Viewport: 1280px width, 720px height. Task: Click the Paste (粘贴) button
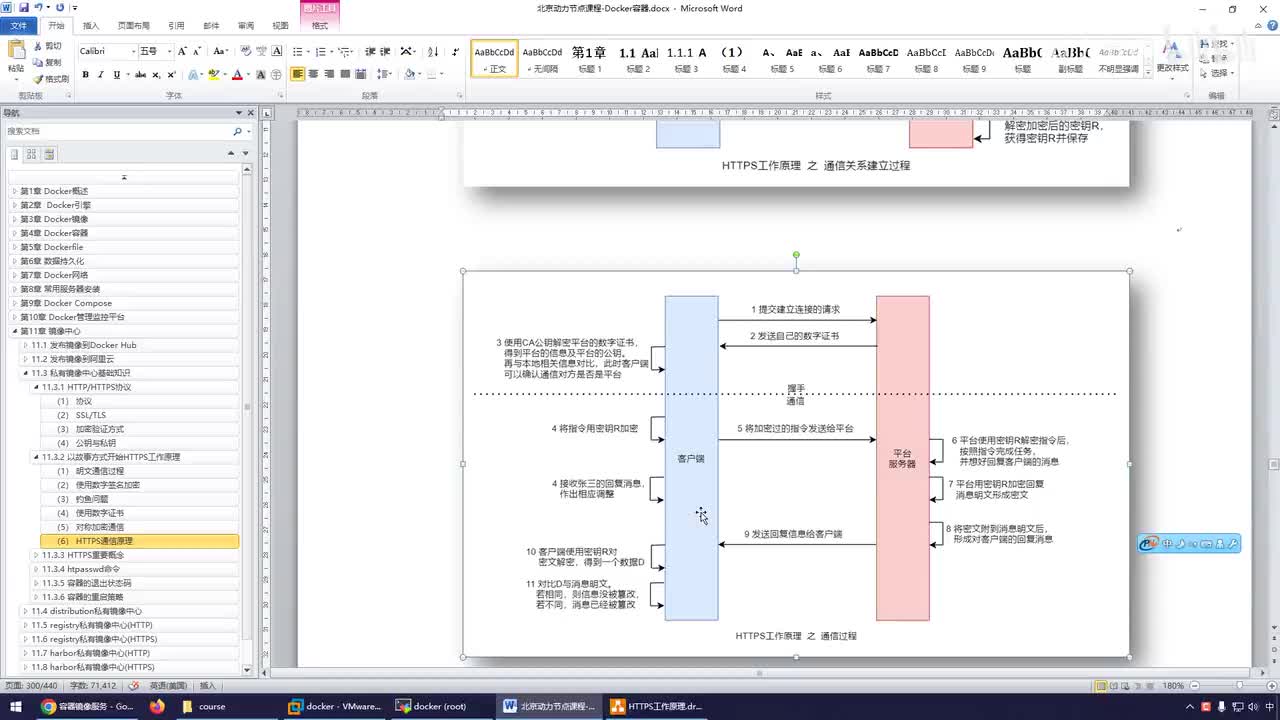[x=16, y=58]
